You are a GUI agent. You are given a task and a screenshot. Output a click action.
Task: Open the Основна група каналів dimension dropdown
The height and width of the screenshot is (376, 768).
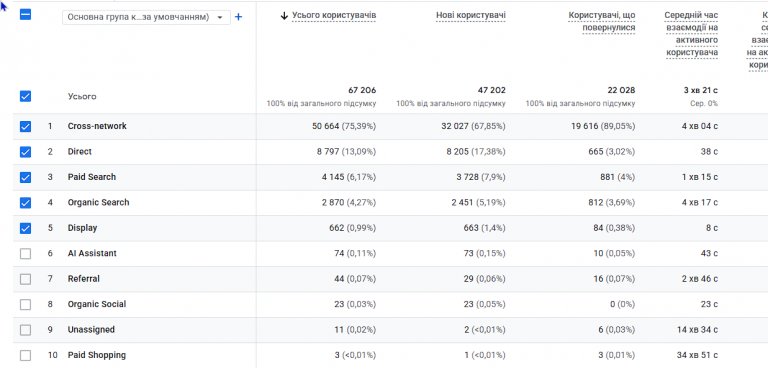[146, 17]
